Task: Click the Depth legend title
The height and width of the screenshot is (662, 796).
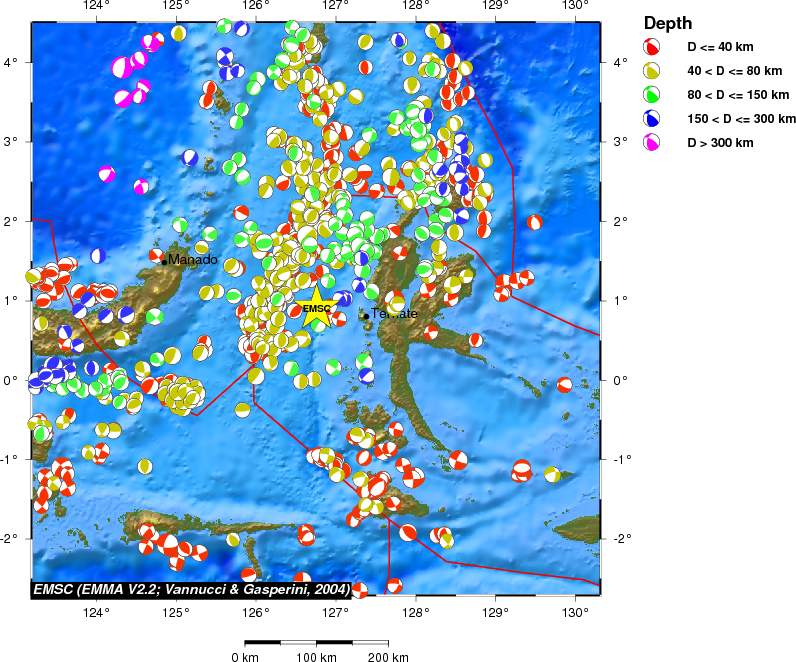Action: pyautogui.click(x=666, y=23)
